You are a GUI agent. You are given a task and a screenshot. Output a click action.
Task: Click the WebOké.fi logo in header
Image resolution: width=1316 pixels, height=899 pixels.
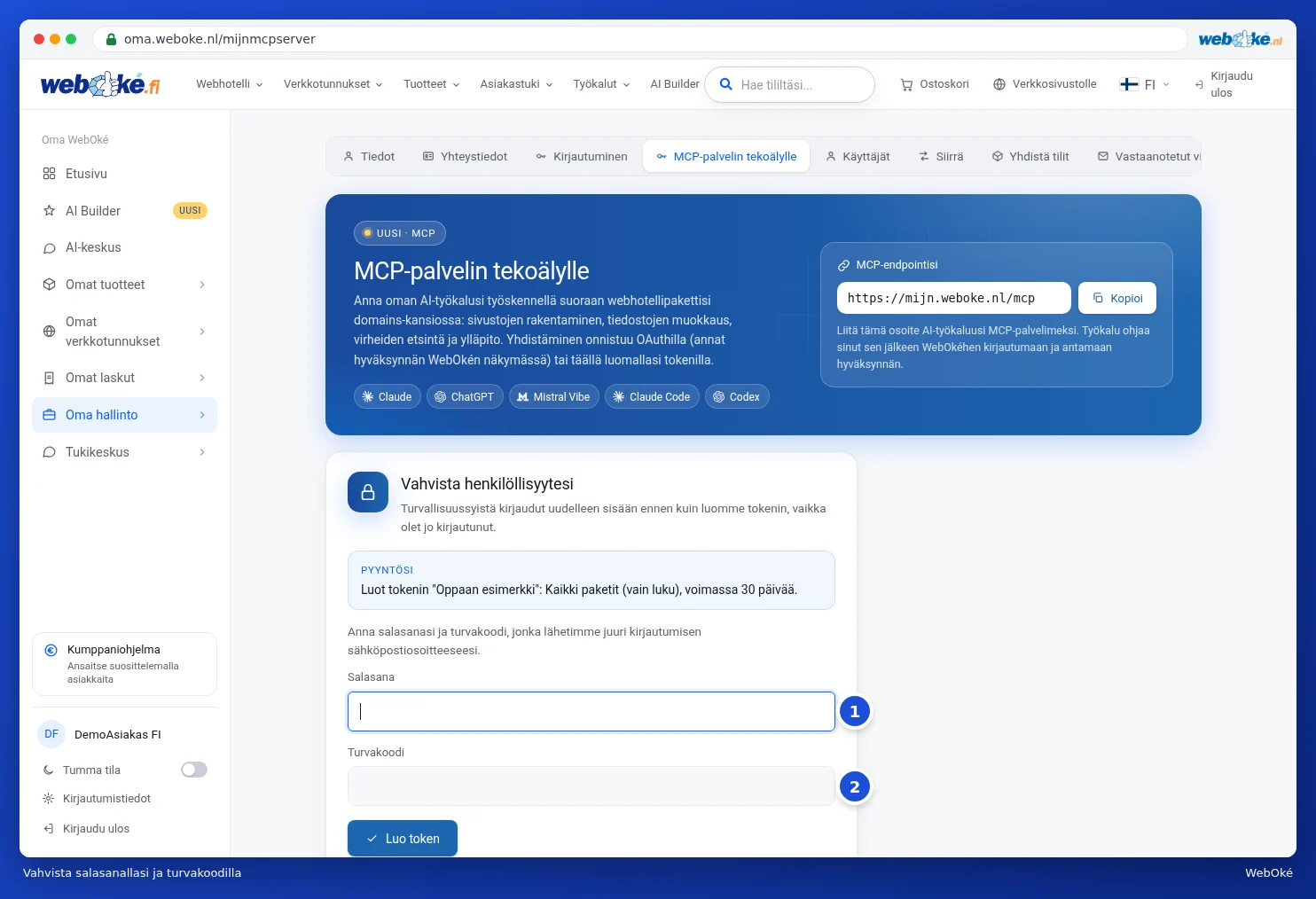100,84
